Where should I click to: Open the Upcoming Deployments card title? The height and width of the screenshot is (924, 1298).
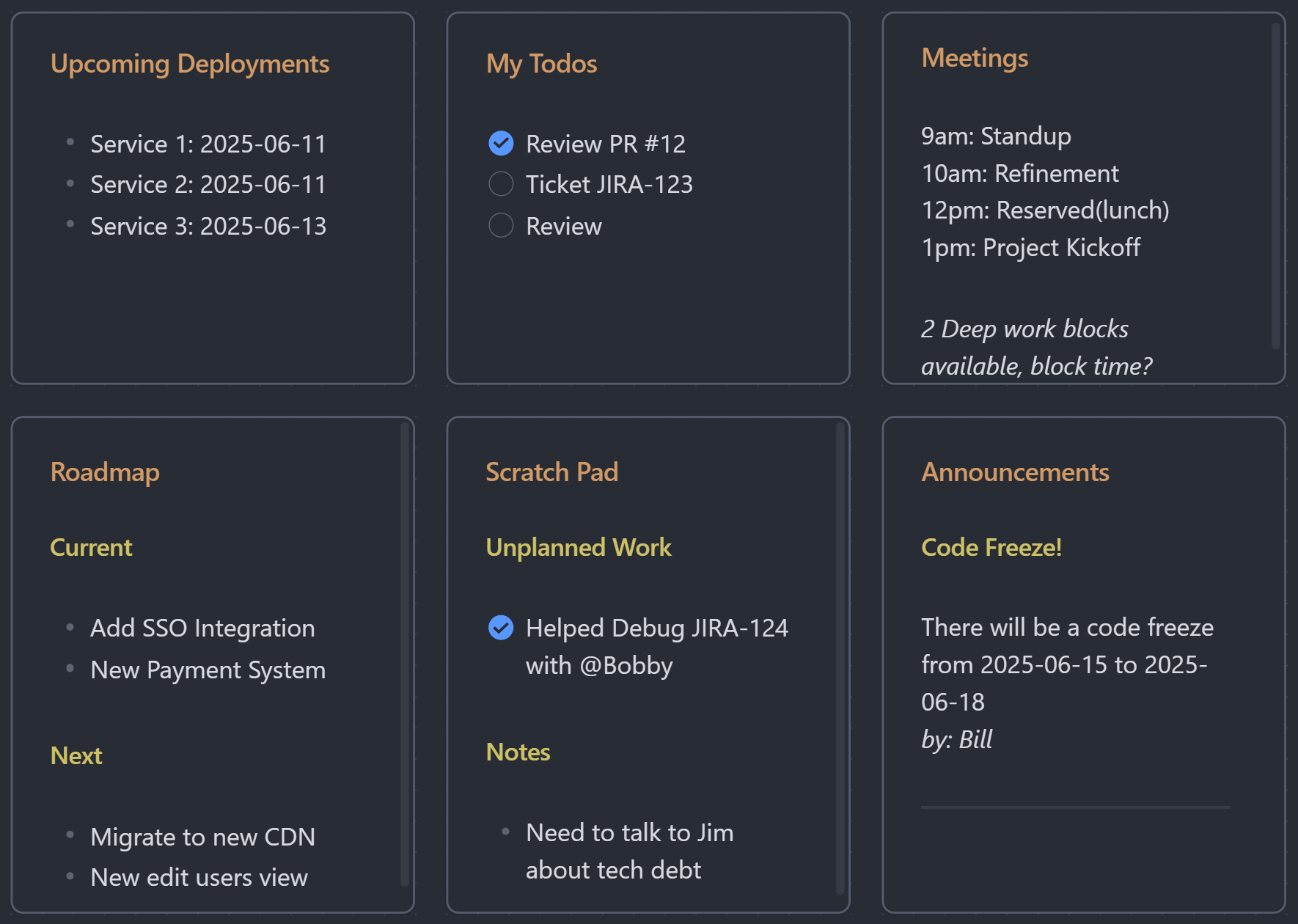coord(189,65)
